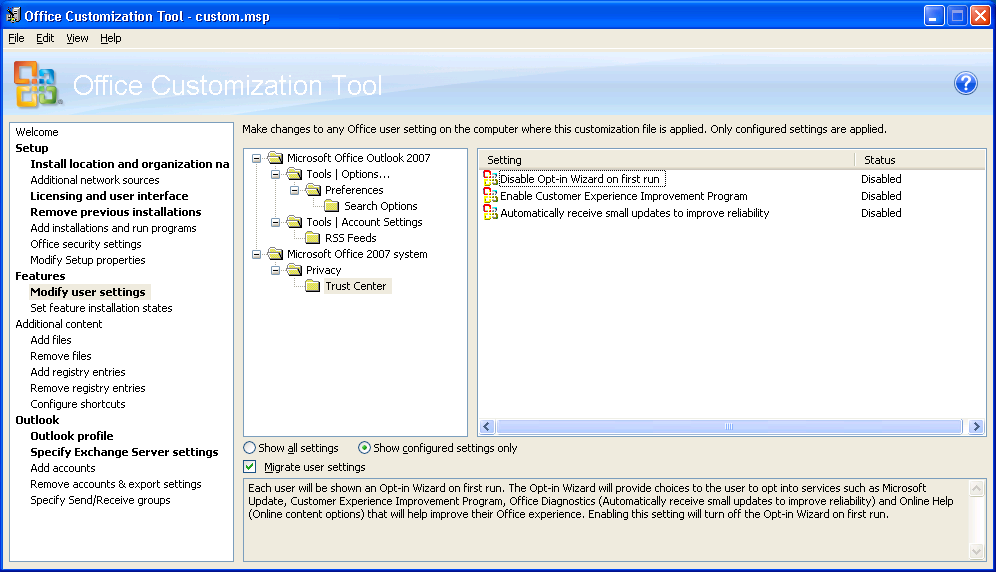Select Show all settings radio button
This screenshot has height=572, width=996.
(250, 448)
